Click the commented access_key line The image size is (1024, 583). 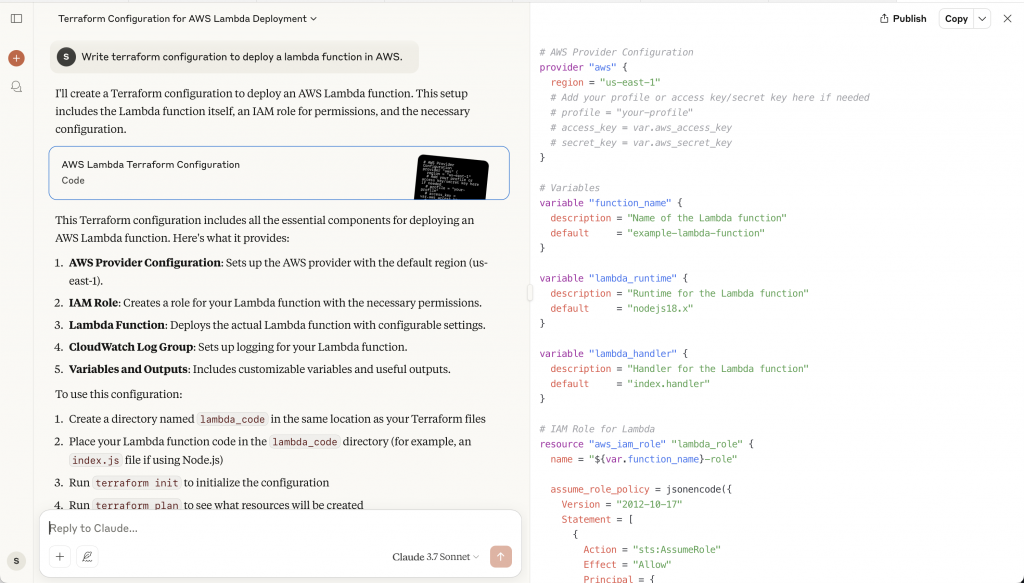pyautogui.click(x=641, y=127)
